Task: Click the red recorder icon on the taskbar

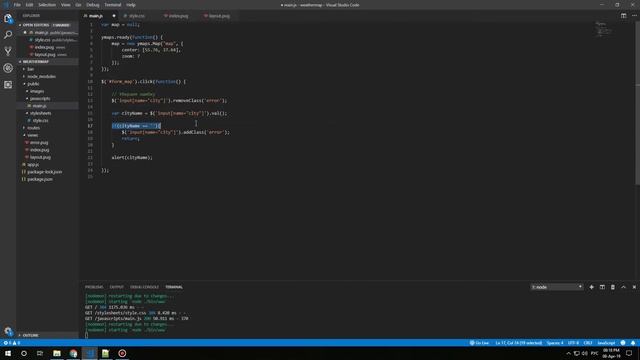Action: point(122,353)
